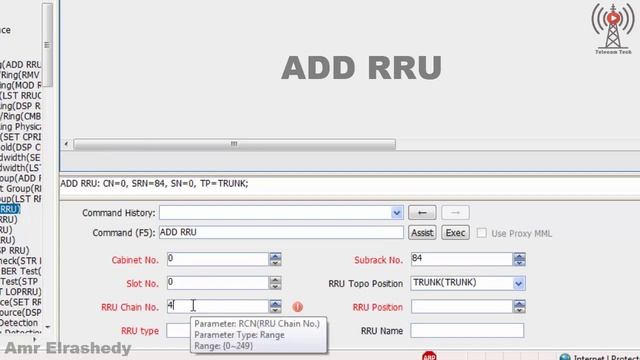
Task: Enable the Use Proxy MML checkbox
Action: 482,233
